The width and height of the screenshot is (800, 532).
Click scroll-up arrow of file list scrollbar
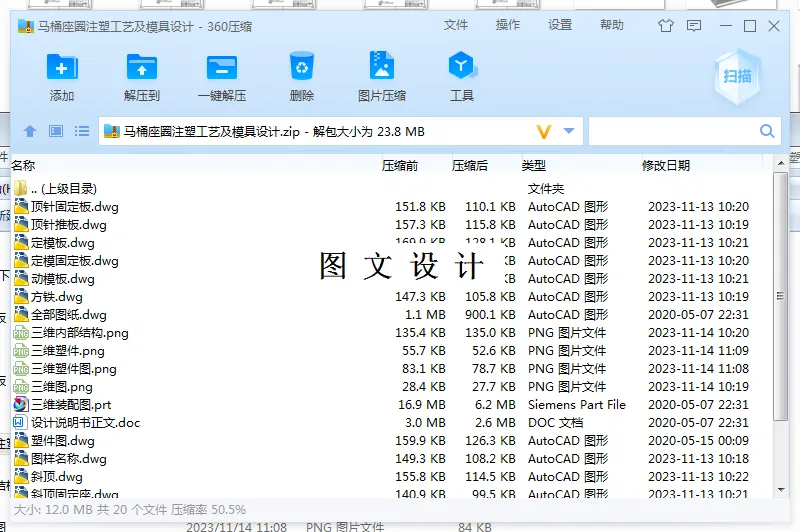[x=781, y=163]
